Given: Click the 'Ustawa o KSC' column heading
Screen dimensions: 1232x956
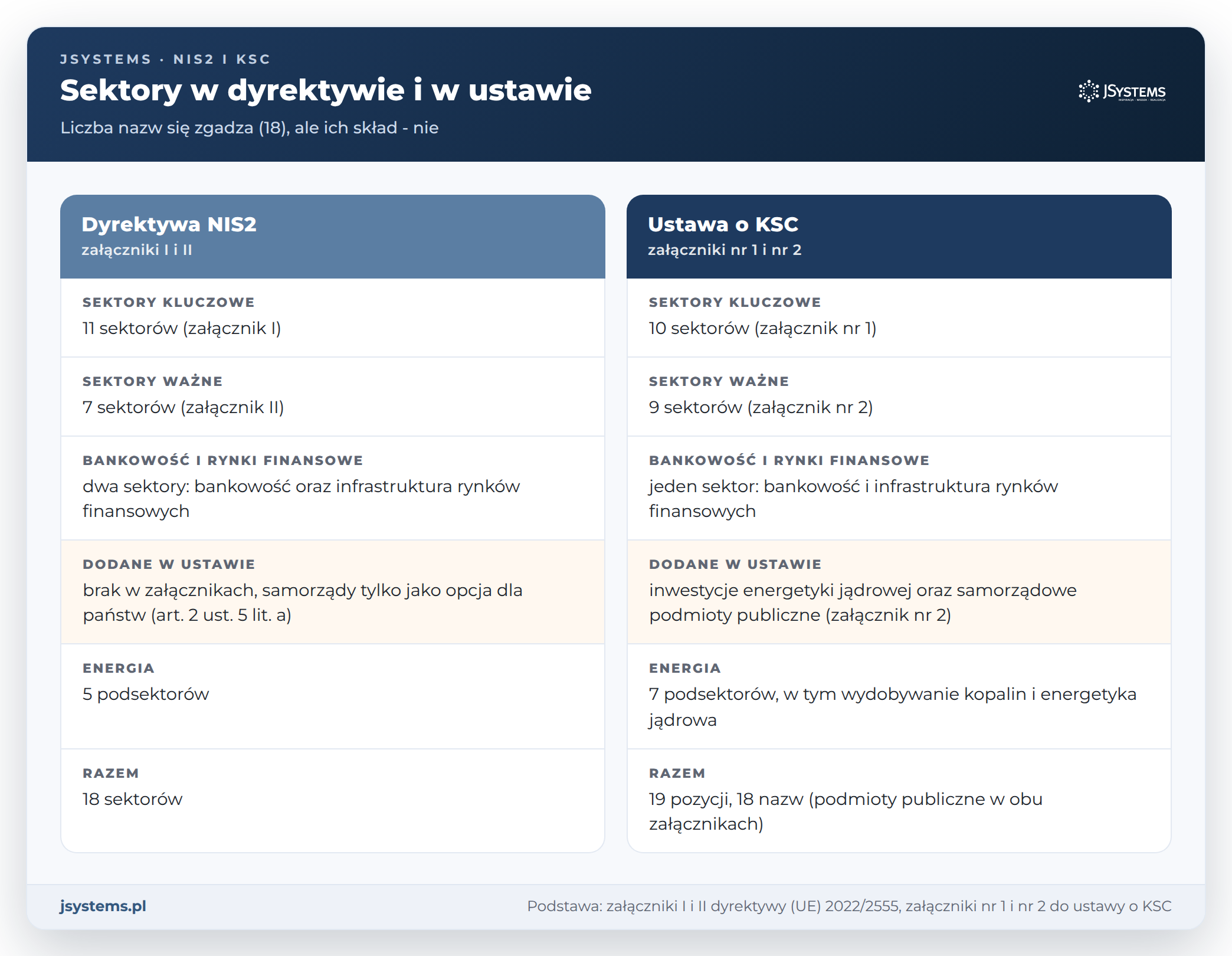Looking at the screenshot, I should click(723, 224).
